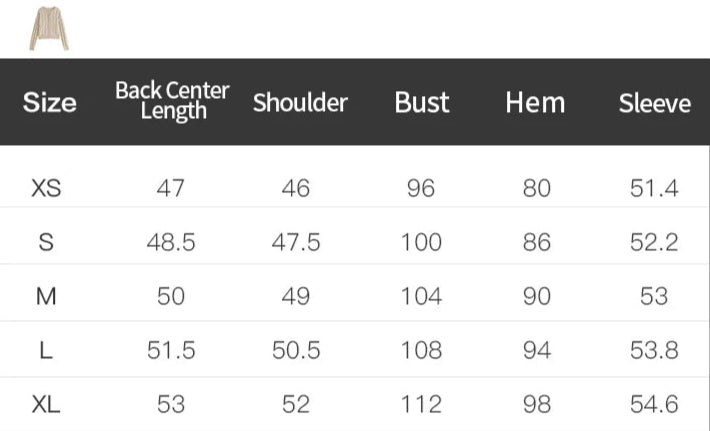This screenshot has width=710, height=431.
Task: Click the XL hem value 98
Action: coord(537,404)
